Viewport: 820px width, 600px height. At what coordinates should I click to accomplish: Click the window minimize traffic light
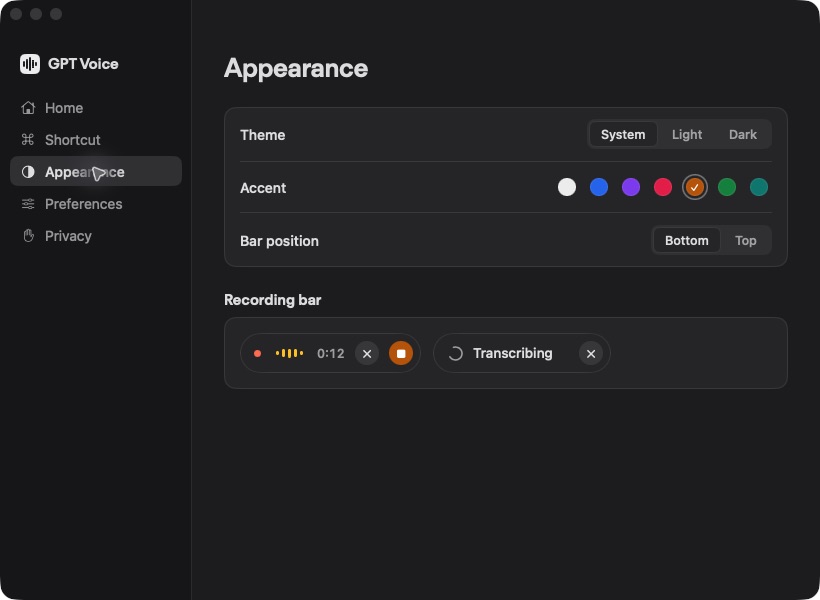pos(36,14)
